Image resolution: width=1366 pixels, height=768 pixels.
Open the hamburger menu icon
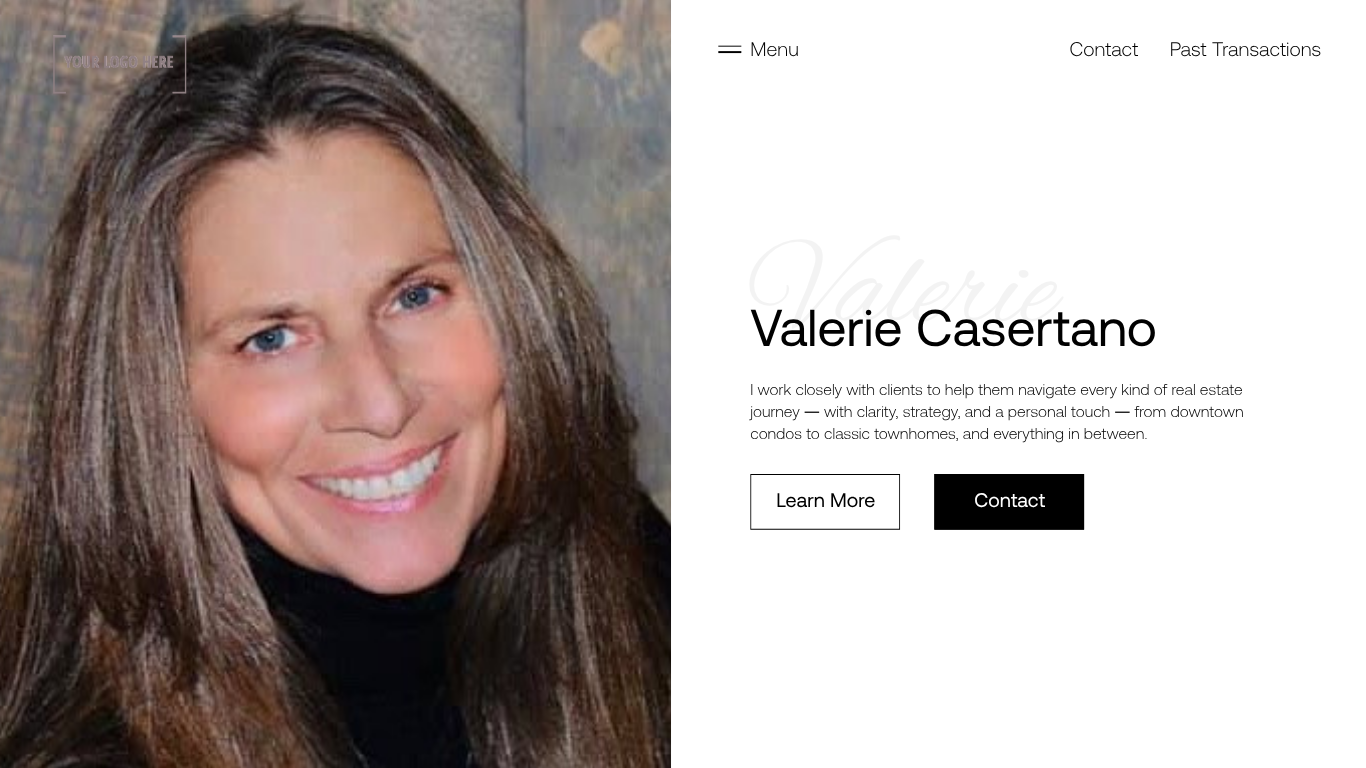[729, 49]
